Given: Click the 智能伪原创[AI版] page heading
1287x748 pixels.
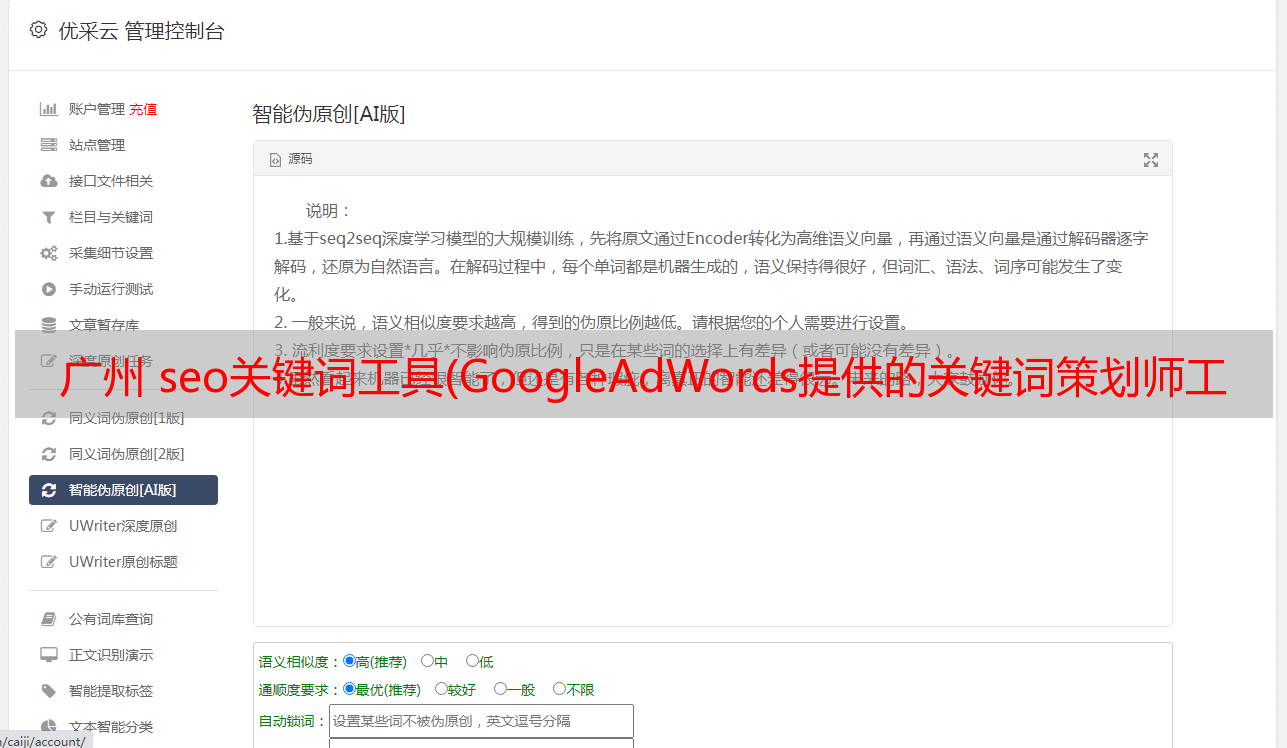Looking at the screenshot, I should (x=329, y=114).
